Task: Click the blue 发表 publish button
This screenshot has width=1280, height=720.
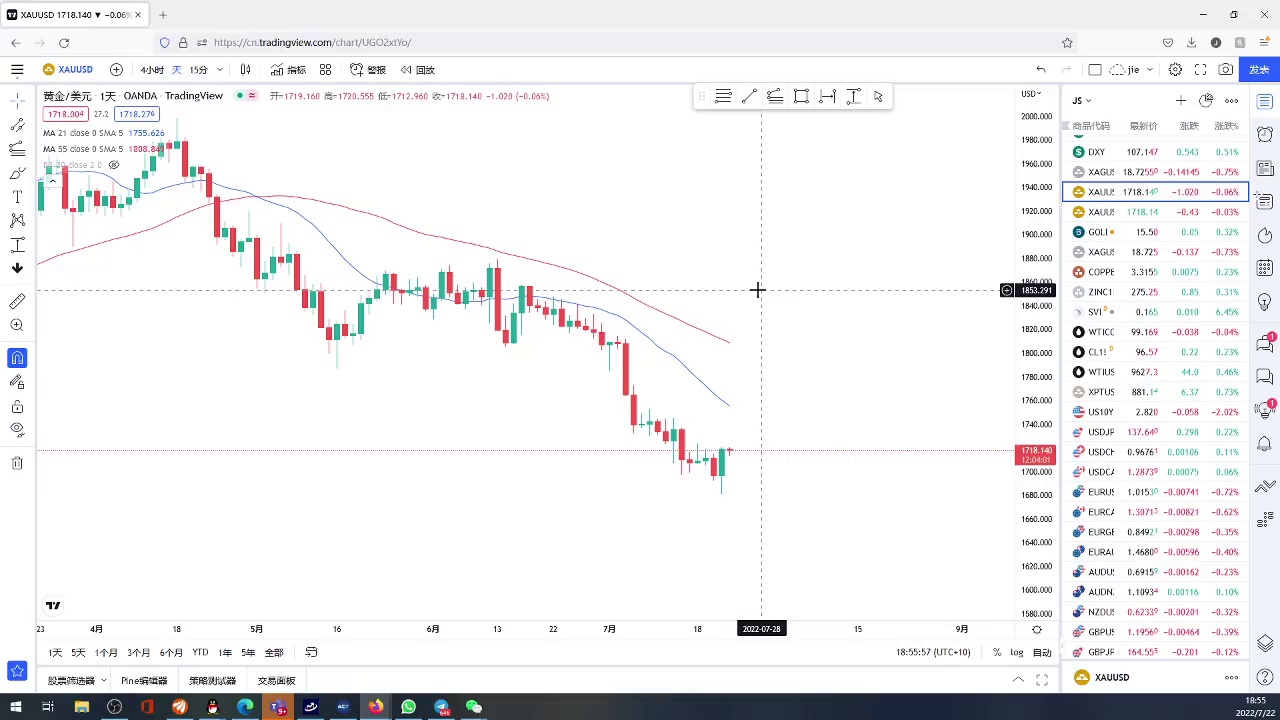Action: click(x=1259, y=70)
